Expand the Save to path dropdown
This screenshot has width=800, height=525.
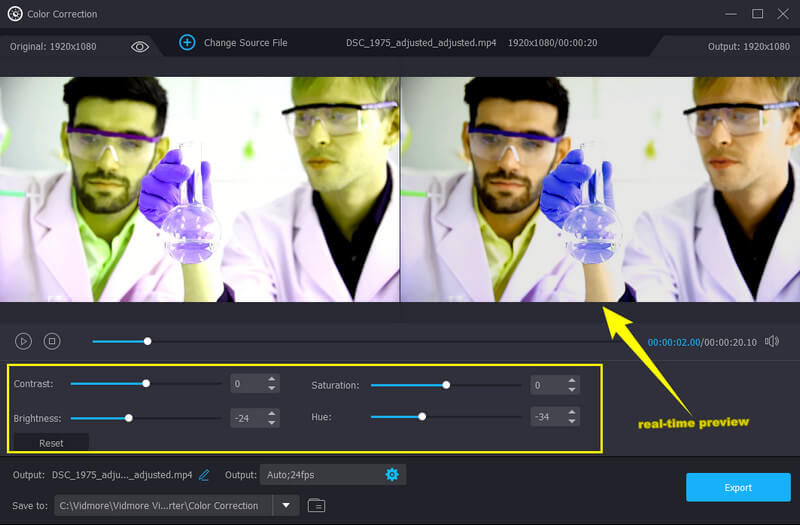pos(286,505)
